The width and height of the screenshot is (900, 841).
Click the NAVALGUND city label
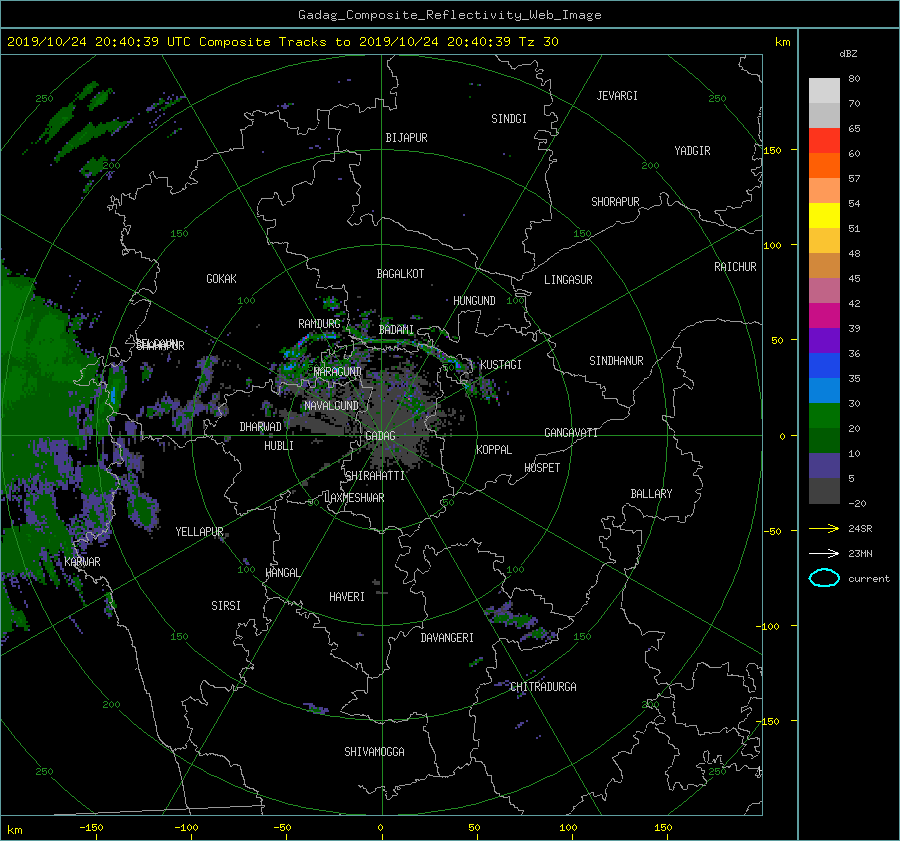pos(331,406)
